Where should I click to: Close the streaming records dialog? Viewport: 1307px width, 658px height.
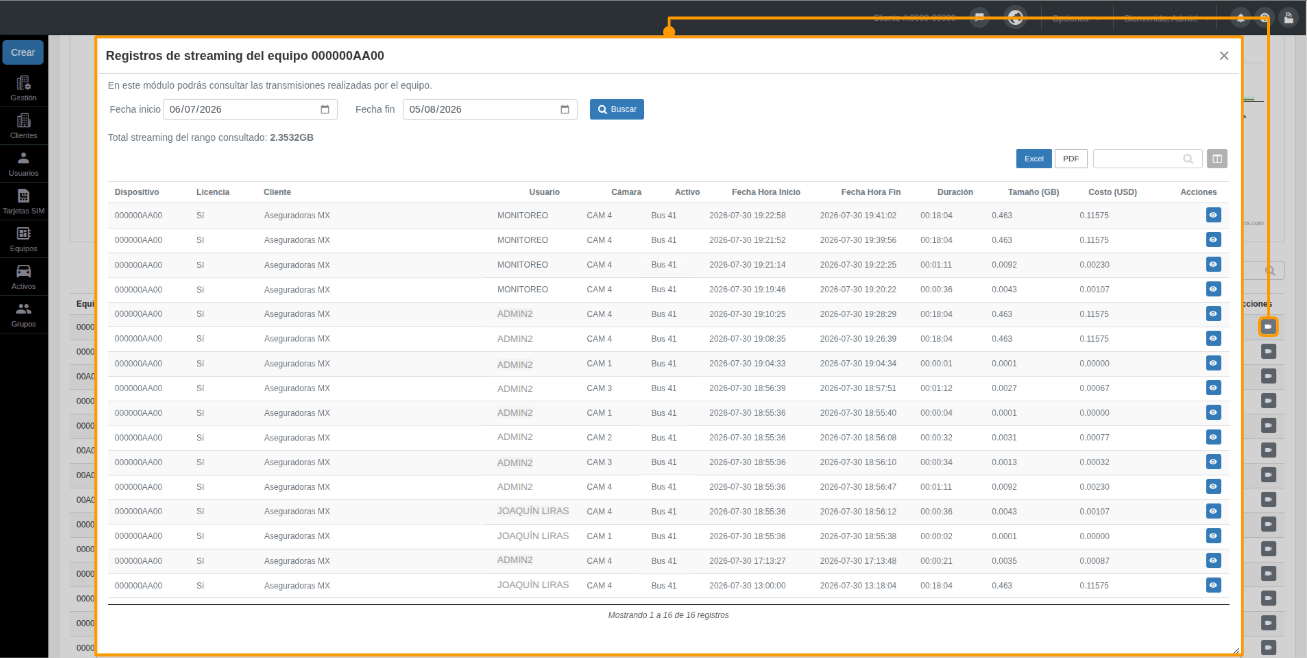click(1224, 56)
